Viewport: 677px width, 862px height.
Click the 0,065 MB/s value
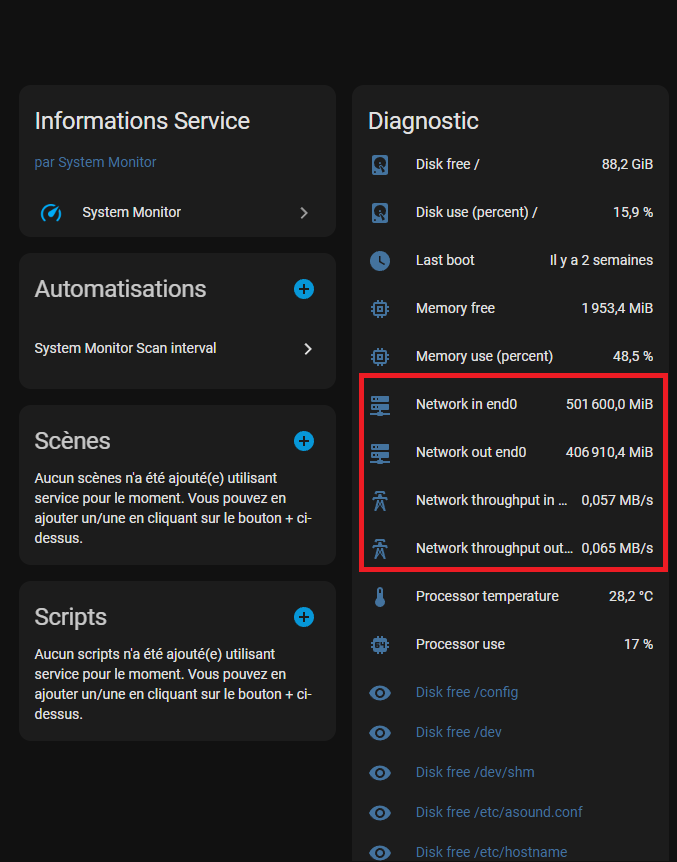coord(617,548)
